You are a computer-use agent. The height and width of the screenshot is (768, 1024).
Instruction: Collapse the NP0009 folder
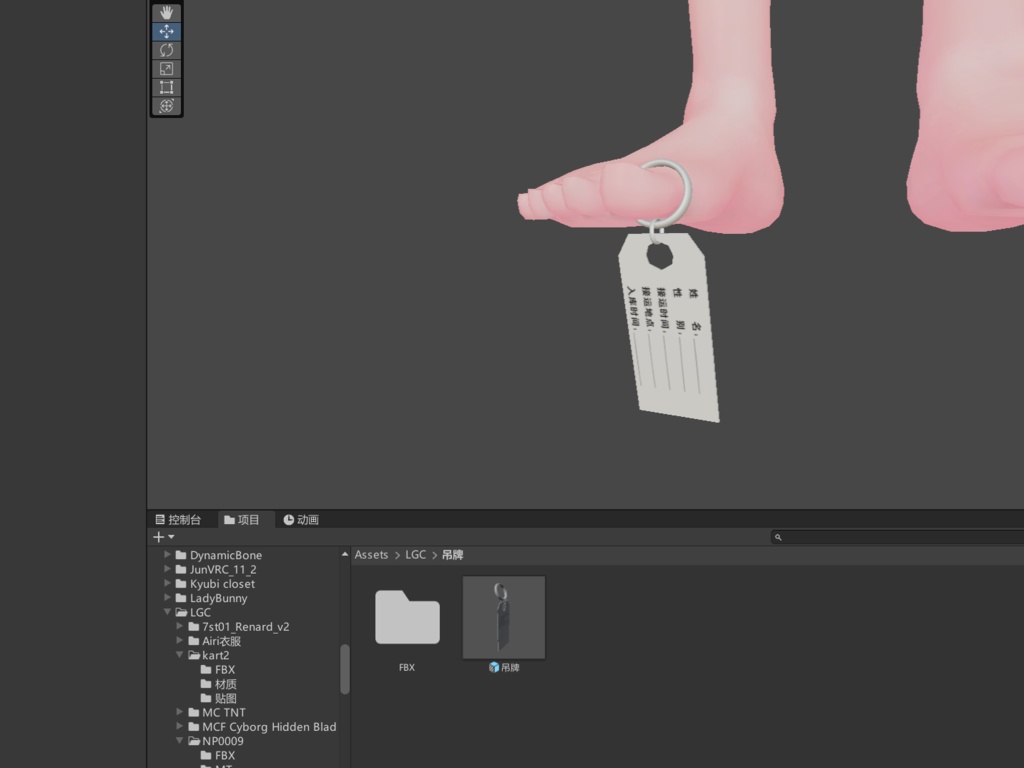click(x=180, y=741)
